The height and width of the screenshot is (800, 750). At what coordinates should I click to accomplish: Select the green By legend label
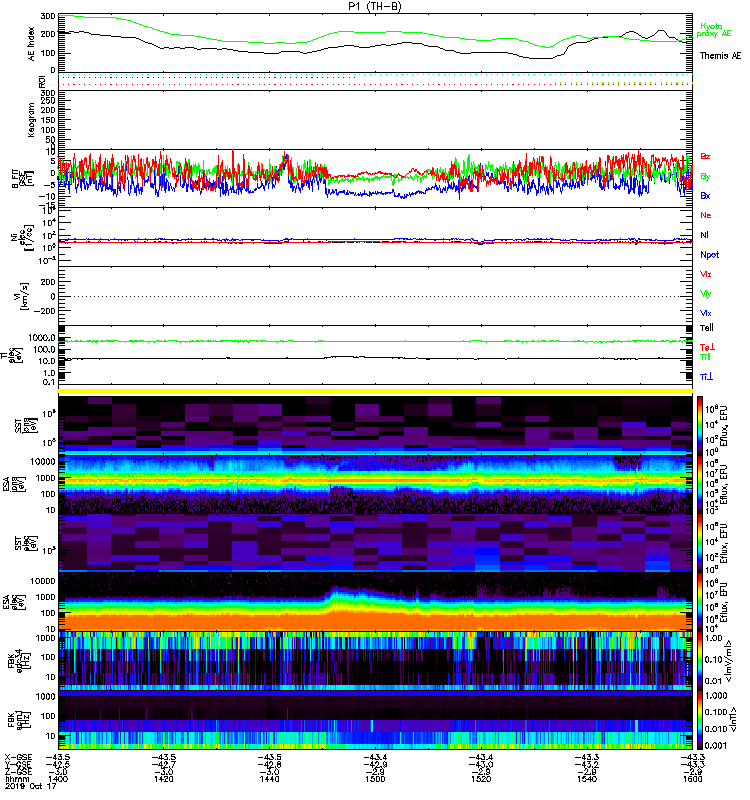pyautogui.click(x=705, y=177)
